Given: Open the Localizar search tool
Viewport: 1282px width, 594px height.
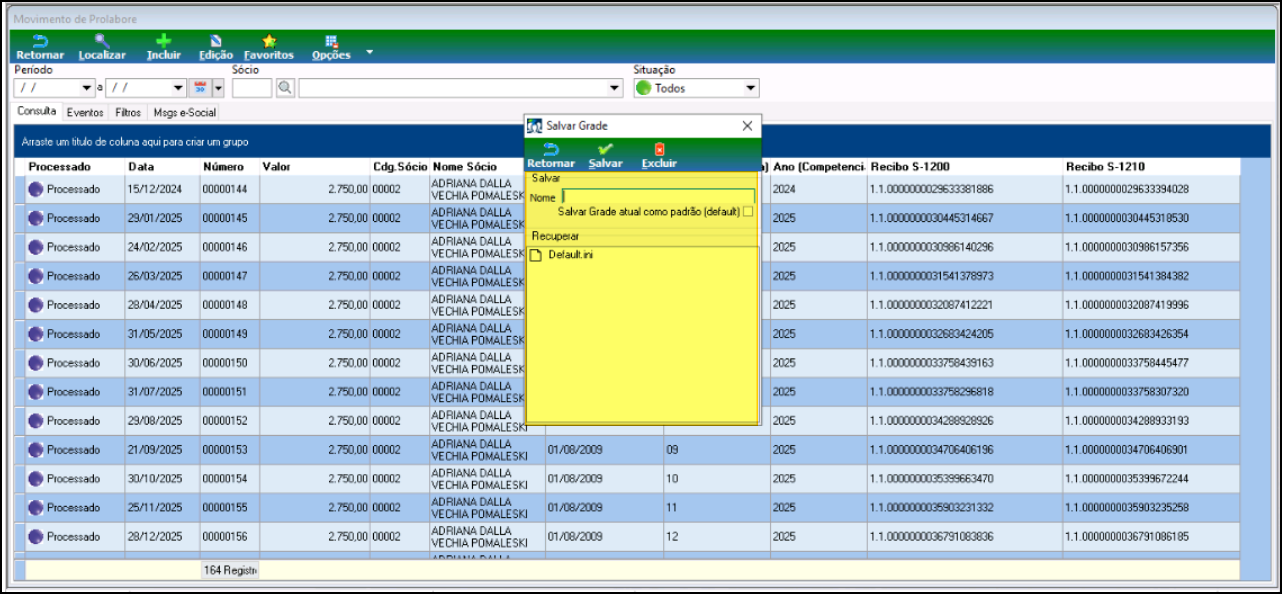Looking at the screenshot, I should pos(102,47).
